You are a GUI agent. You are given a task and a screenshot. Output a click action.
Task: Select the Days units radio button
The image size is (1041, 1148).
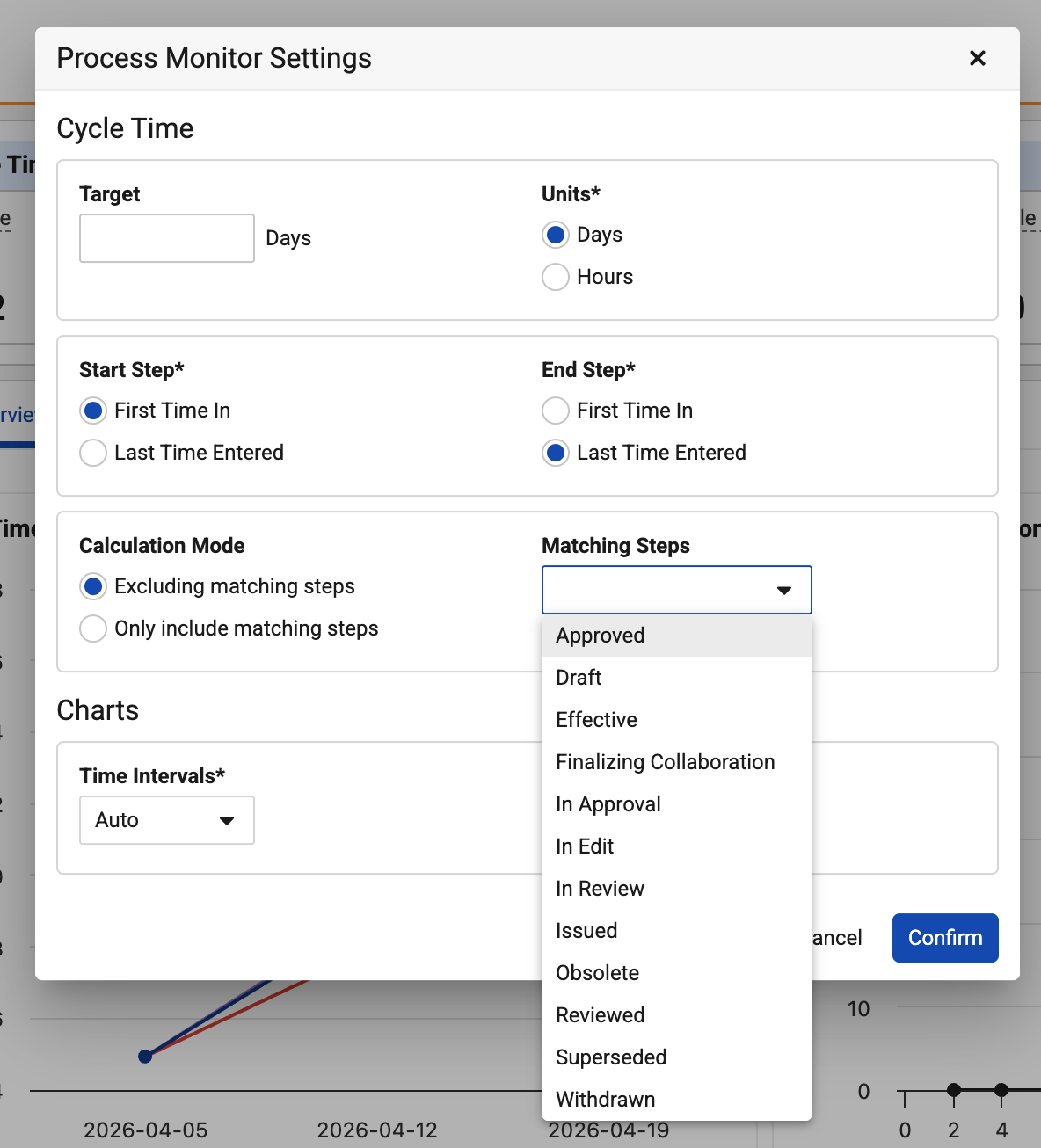click(x=556, y=235)
